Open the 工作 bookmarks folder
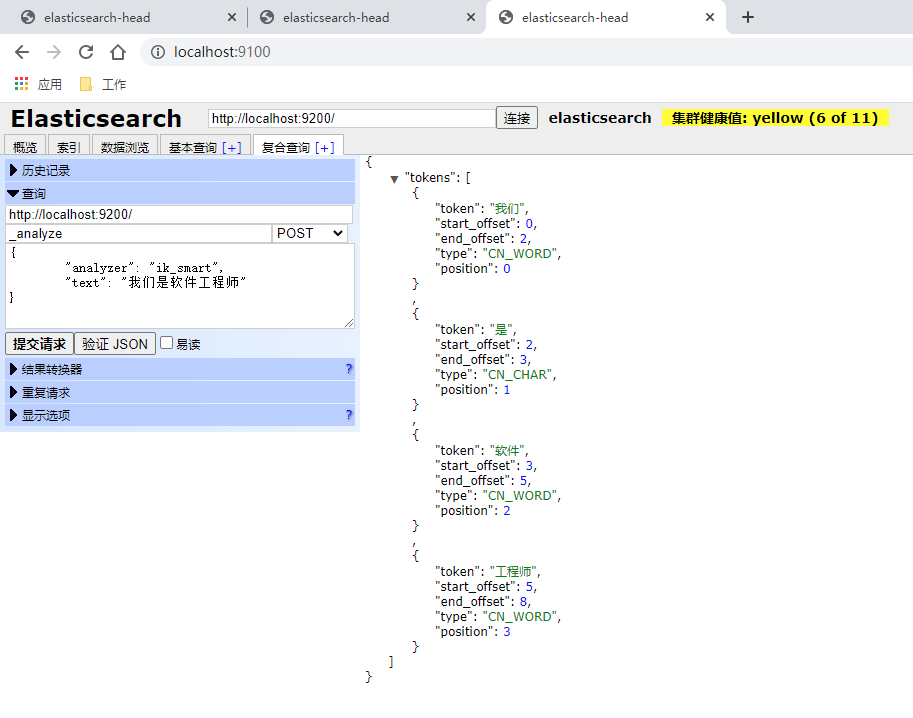 coord(105,83)
